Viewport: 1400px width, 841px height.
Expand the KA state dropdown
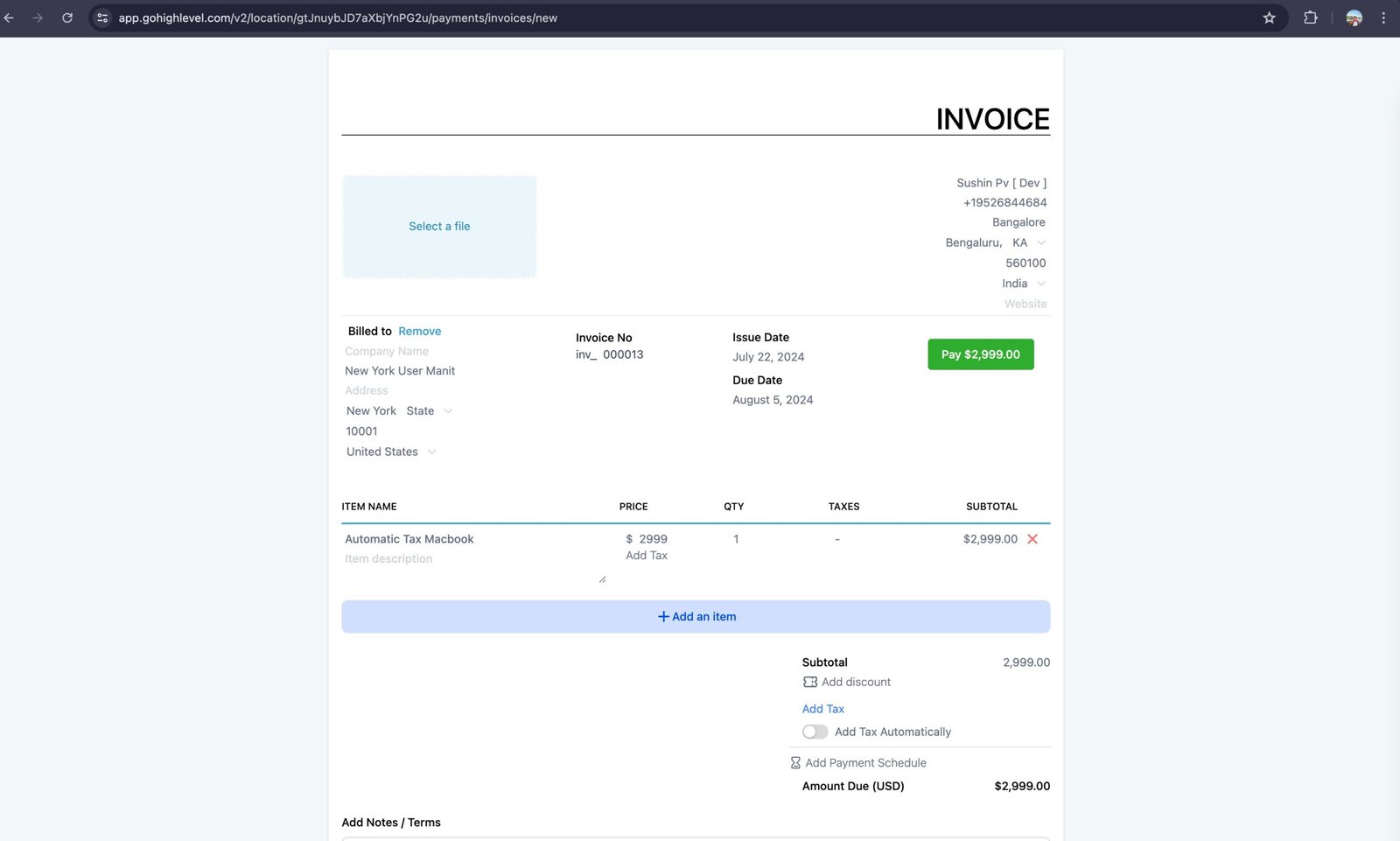point(1040,242)
